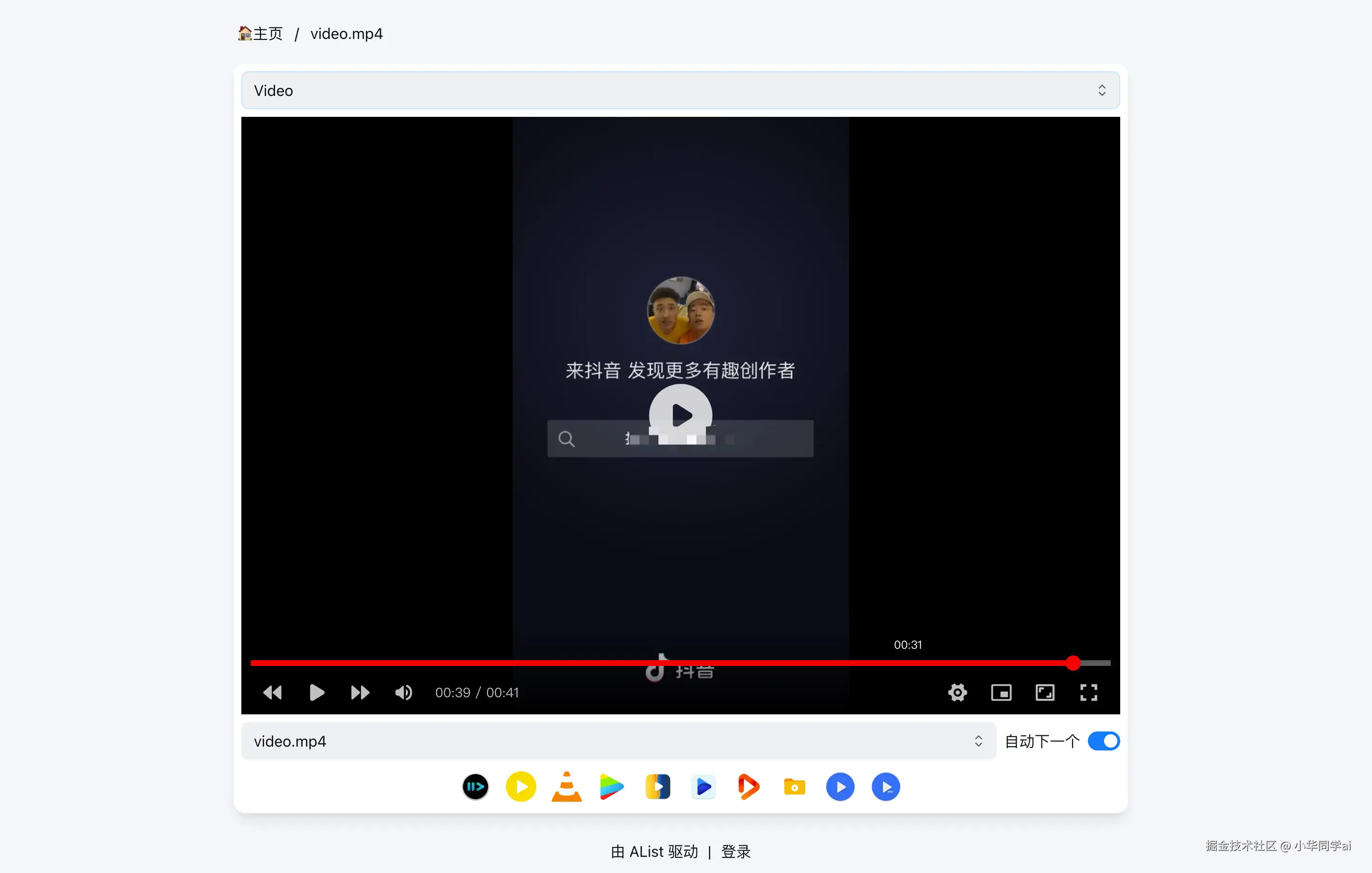Go to 主页 home breadcrumb
The width and height of the screenshot is (1372, 873).
pyautogui.click(x=261, y=34)
